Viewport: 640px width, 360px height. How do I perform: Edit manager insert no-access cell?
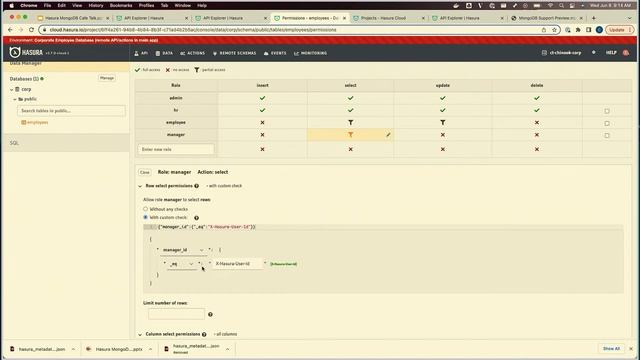(262, 135)
